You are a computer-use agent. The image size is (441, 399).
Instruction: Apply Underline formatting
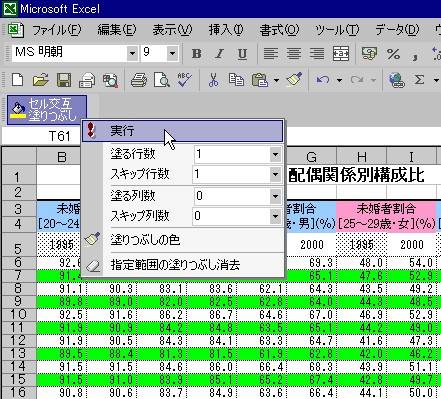tap(242, 54)
